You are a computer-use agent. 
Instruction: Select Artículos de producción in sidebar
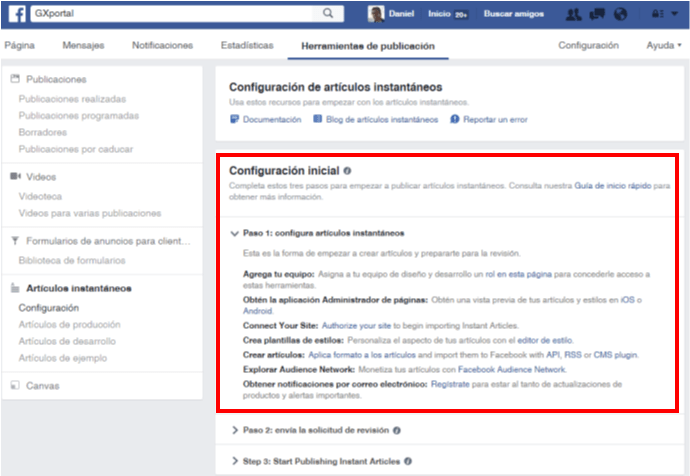pos(70,325)
